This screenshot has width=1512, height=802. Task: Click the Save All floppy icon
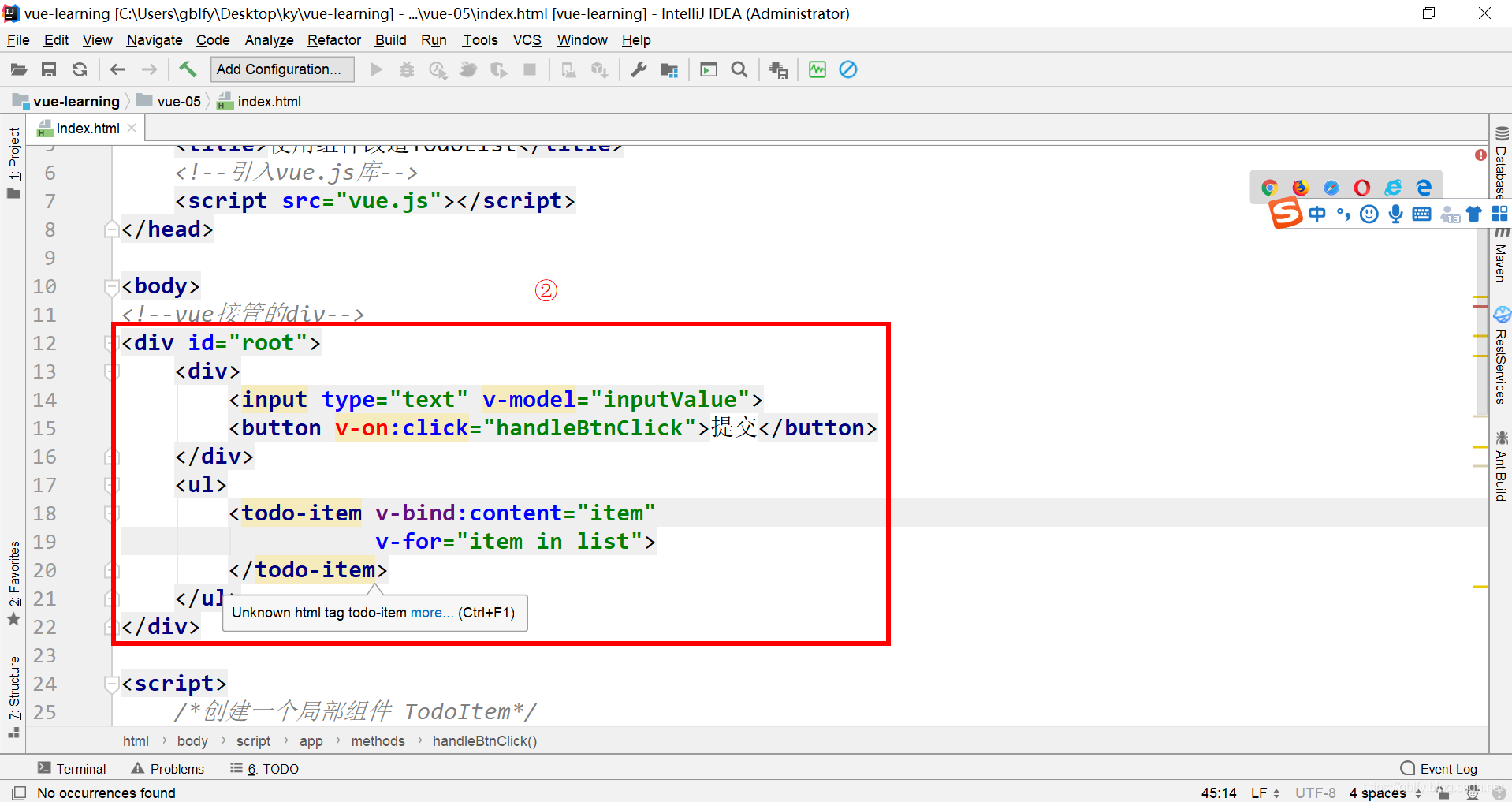[49, 69]
